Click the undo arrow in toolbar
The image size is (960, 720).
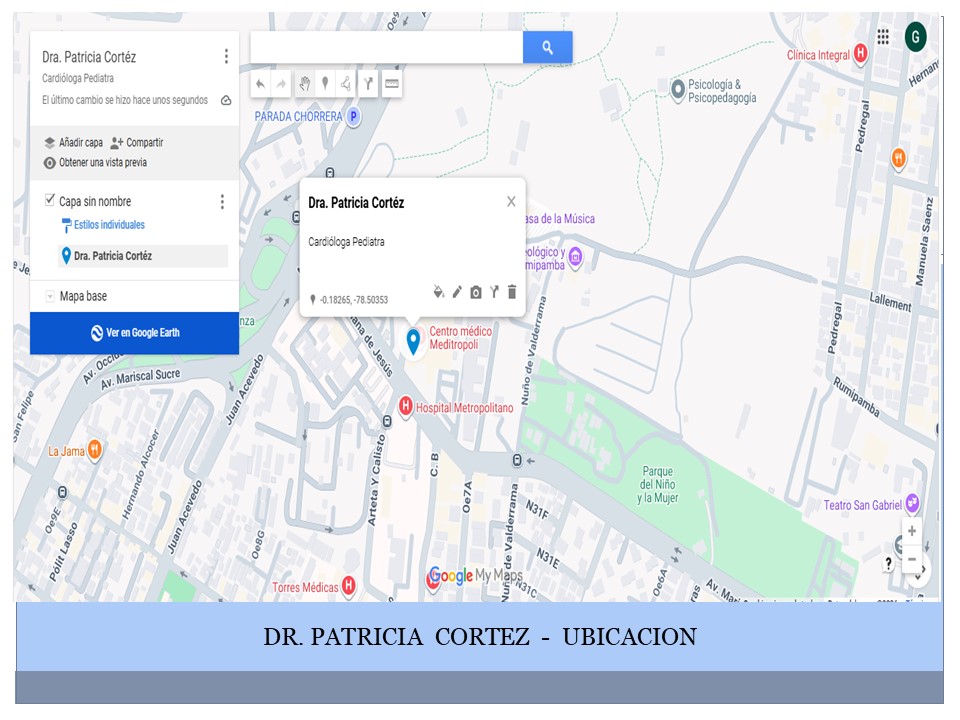261,84
